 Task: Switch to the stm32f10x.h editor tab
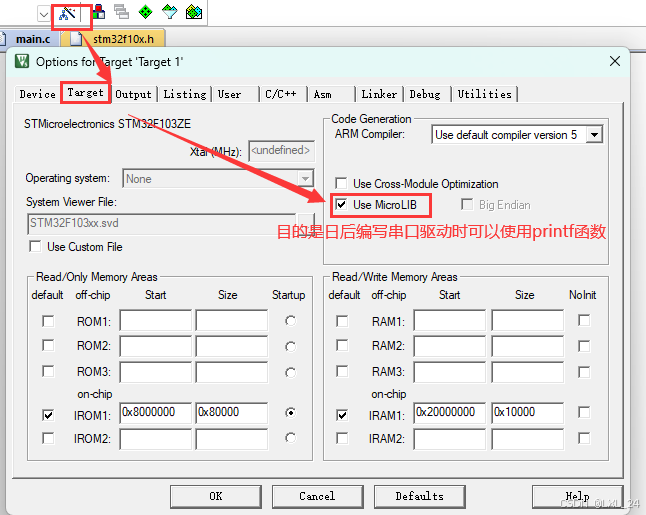(114, 39)
